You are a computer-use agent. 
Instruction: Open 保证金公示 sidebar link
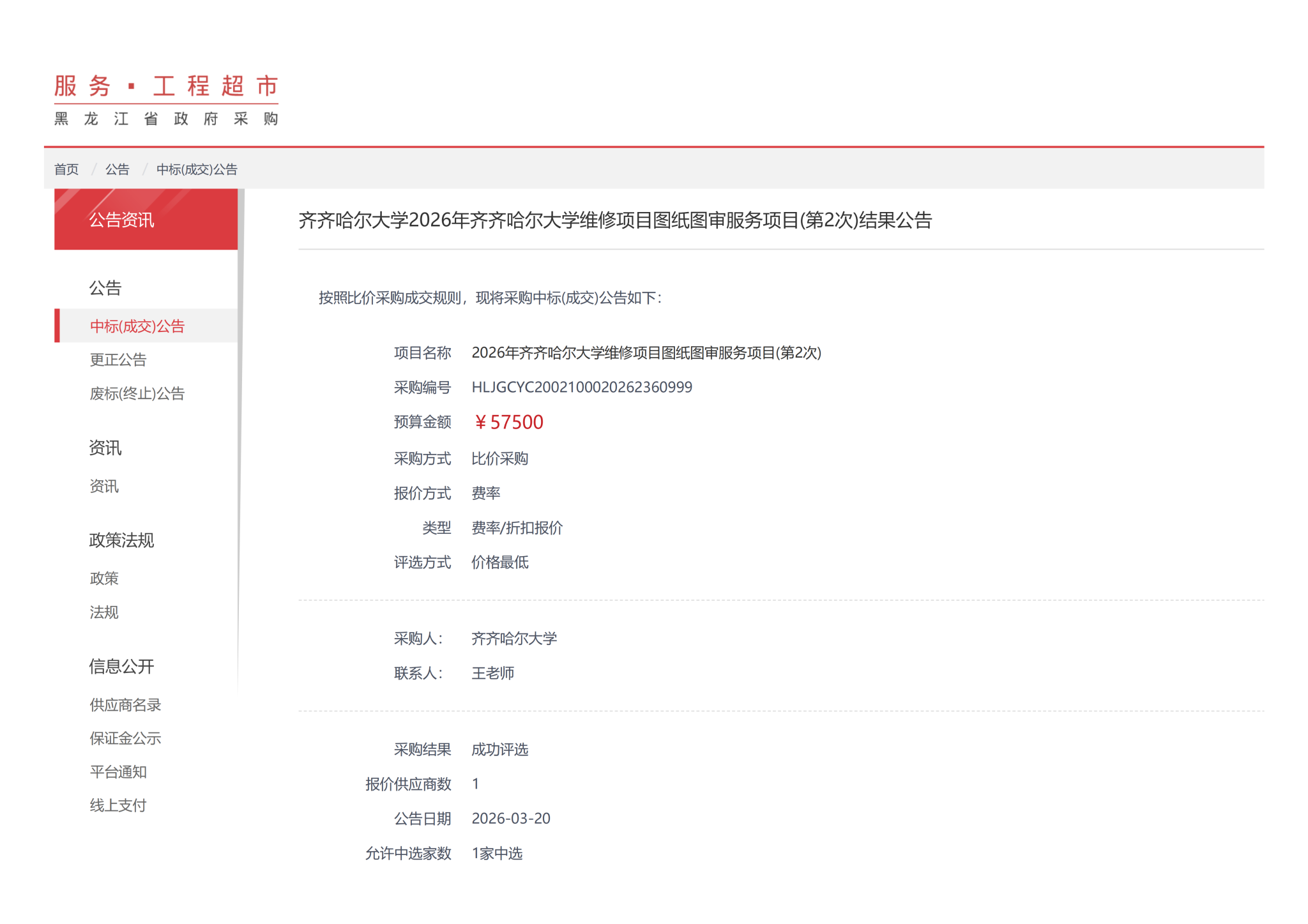(125, 739)
